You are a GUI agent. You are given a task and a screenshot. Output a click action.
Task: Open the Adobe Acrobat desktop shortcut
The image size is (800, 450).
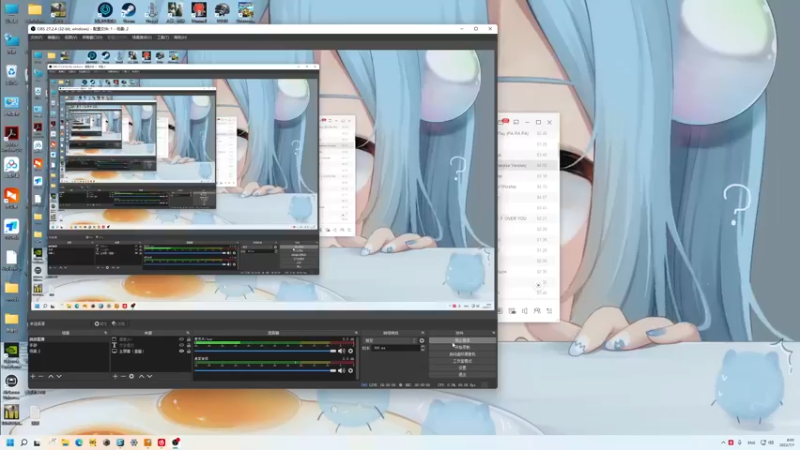pyautogui.click(x=12, y=135)
